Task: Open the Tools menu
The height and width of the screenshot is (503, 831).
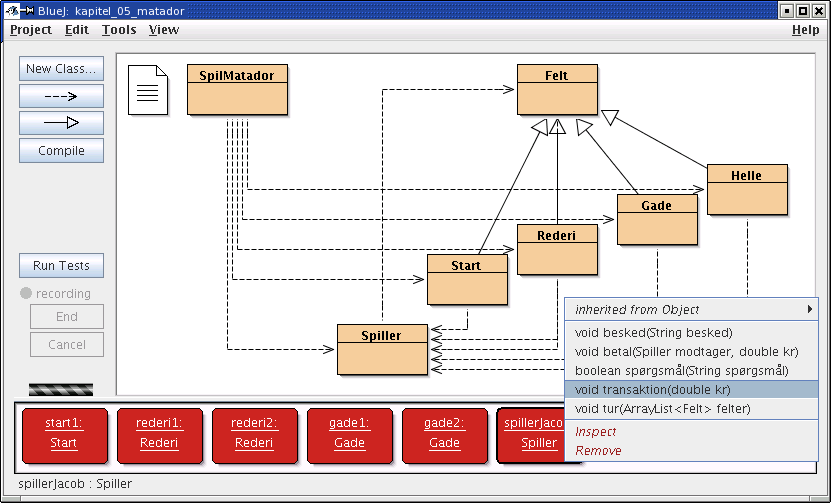Action: 119,30
